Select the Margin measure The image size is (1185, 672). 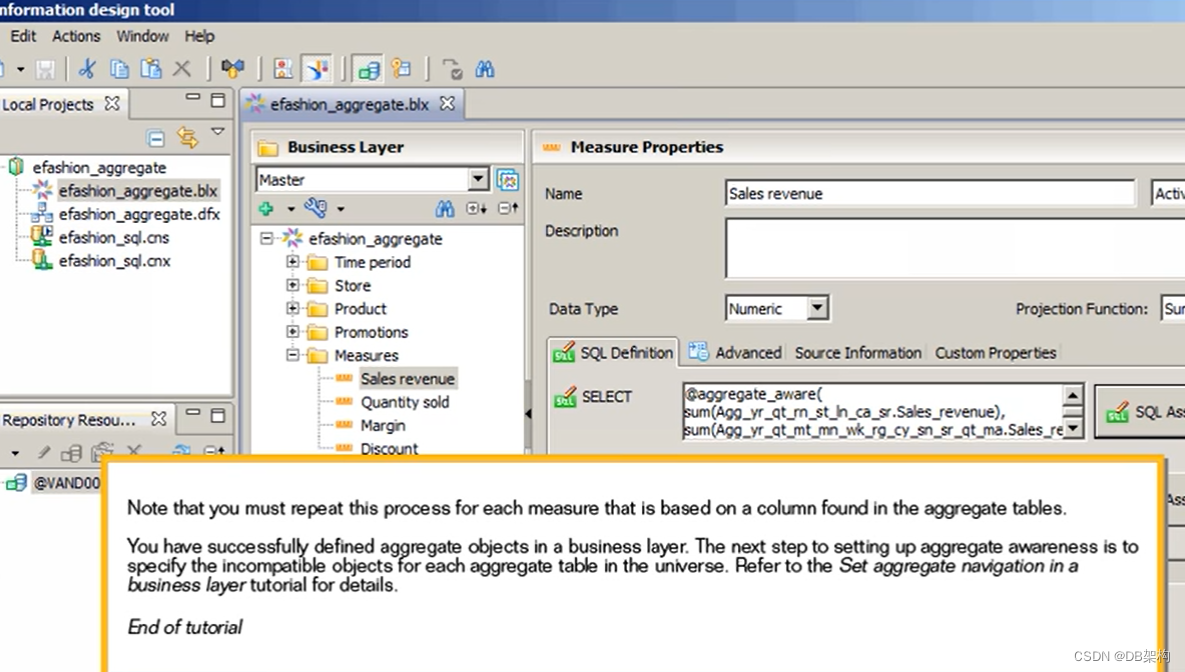point(382,426)
